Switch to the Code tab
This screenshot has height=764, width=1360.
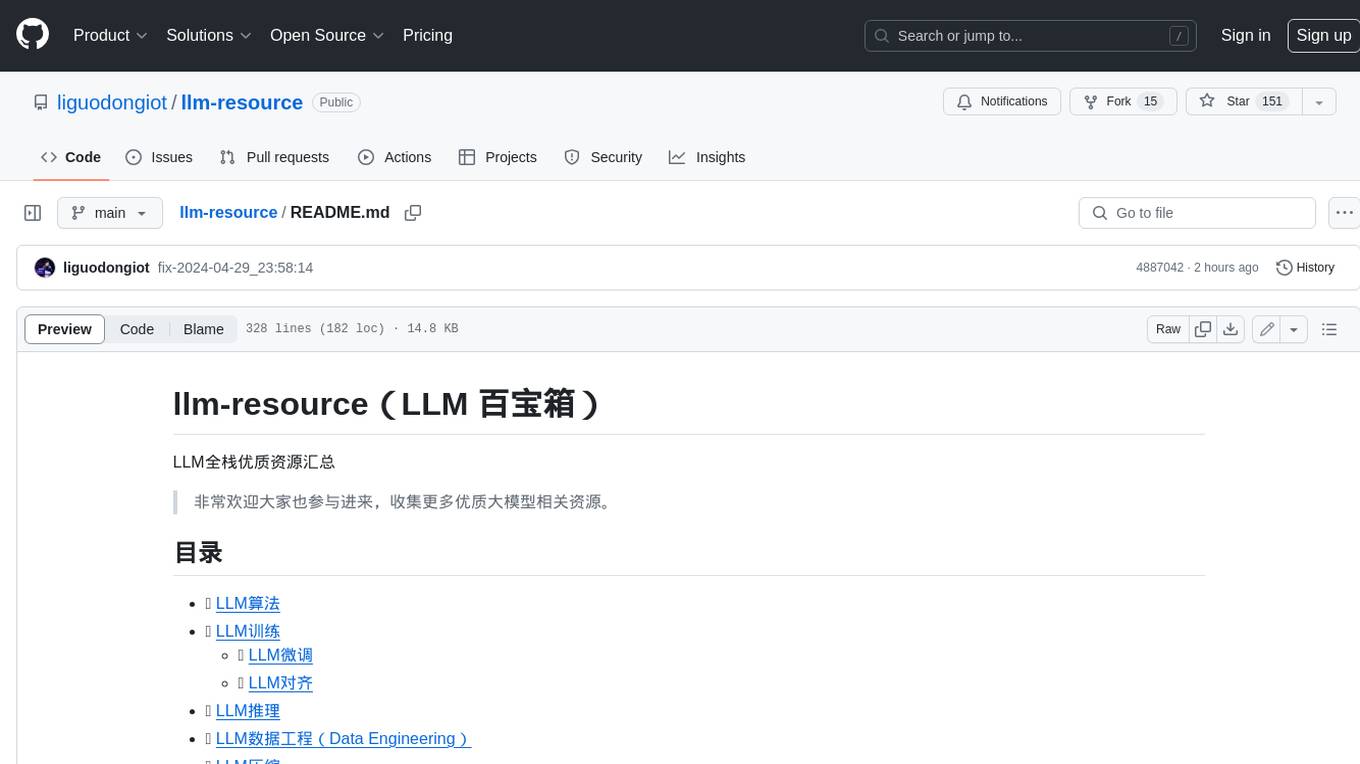click(71, 157)
